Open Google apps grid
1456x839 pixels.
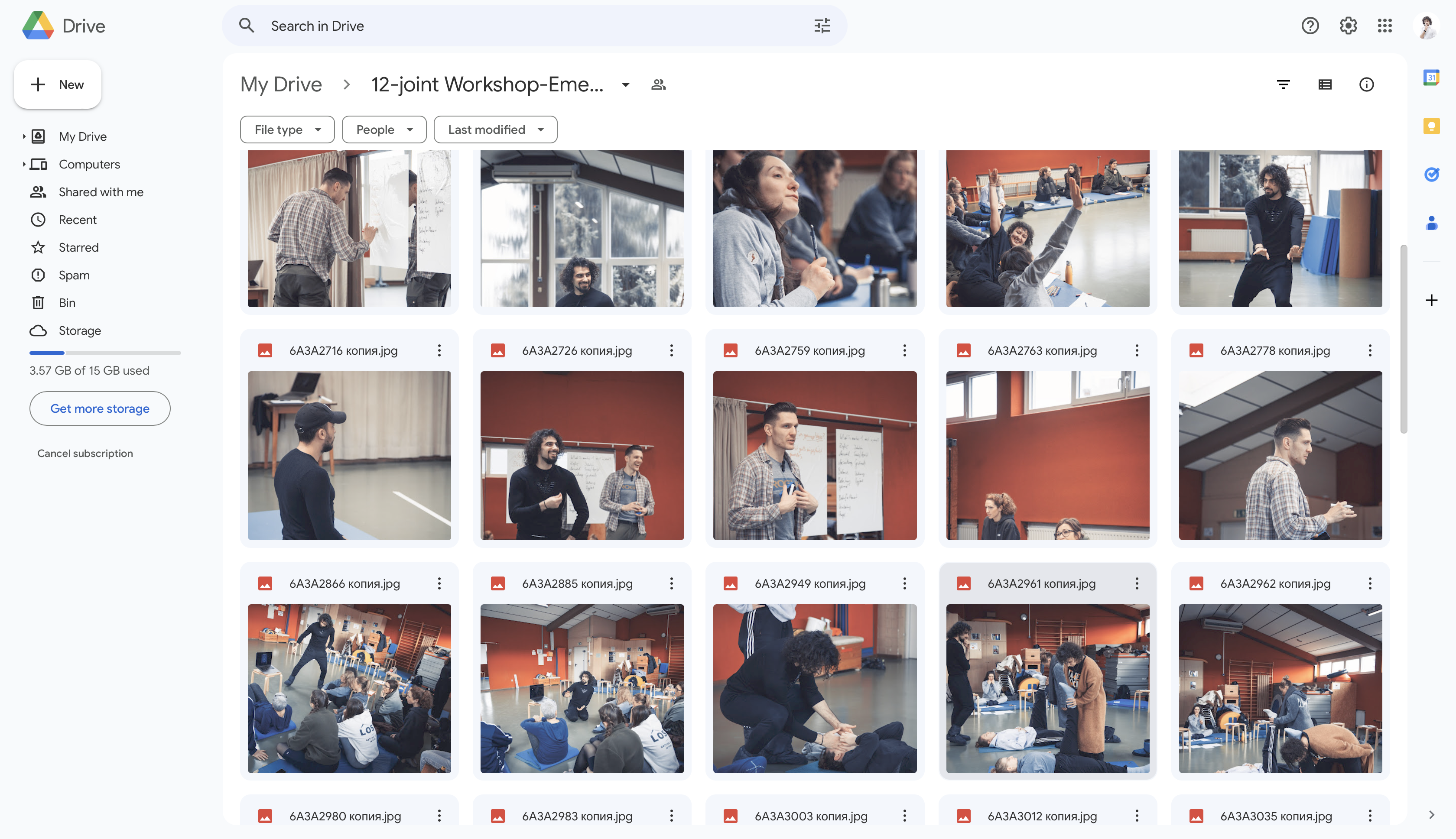[1384, 26]
